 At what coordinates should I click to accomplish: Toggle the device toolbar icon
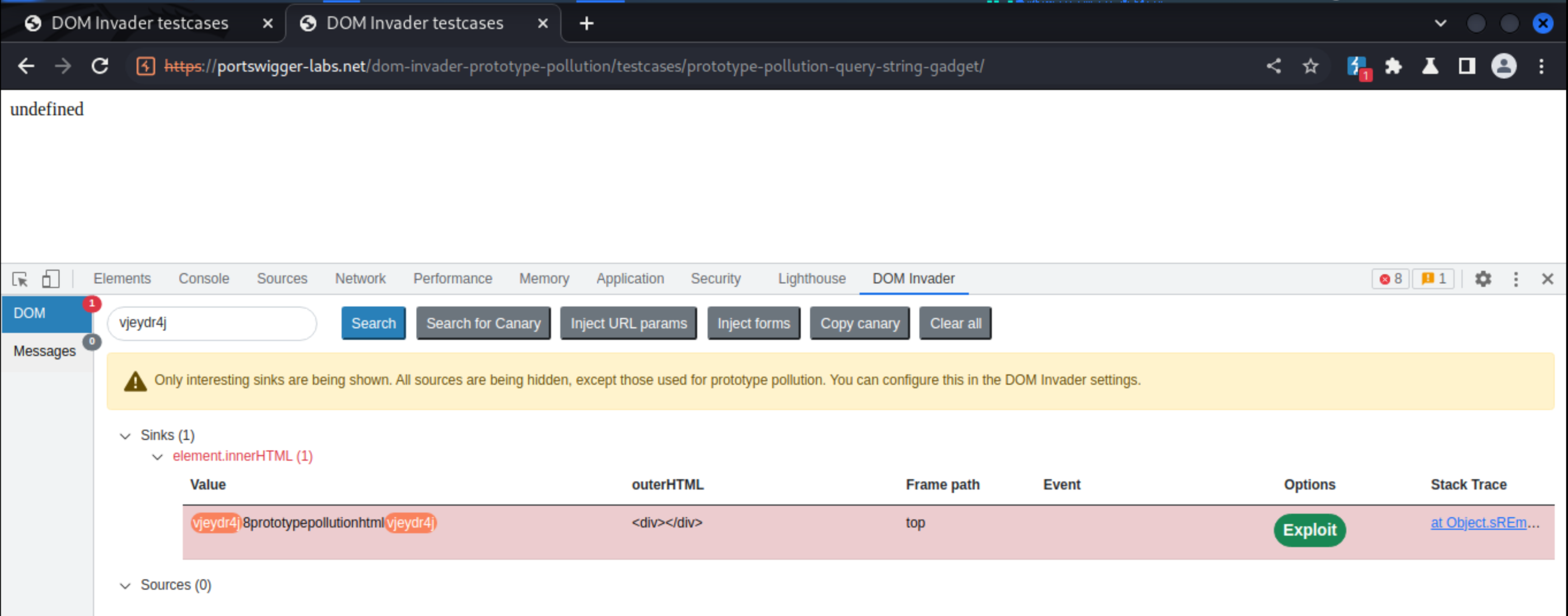50,279
